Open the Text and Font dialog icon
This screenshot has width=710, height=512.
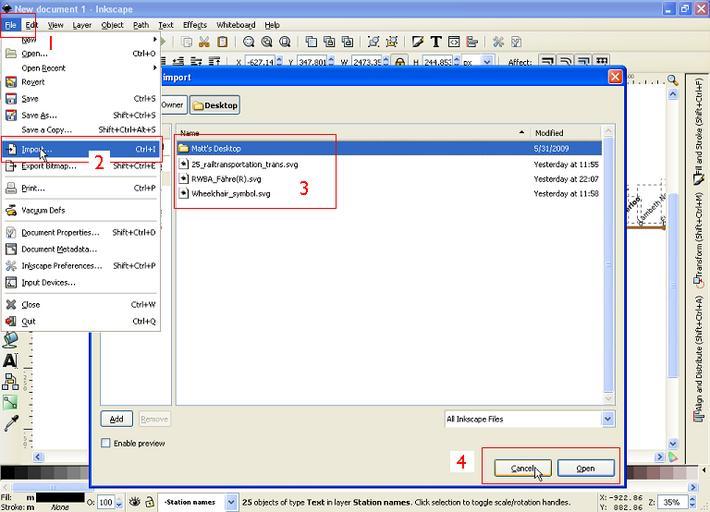coord(436,42)
